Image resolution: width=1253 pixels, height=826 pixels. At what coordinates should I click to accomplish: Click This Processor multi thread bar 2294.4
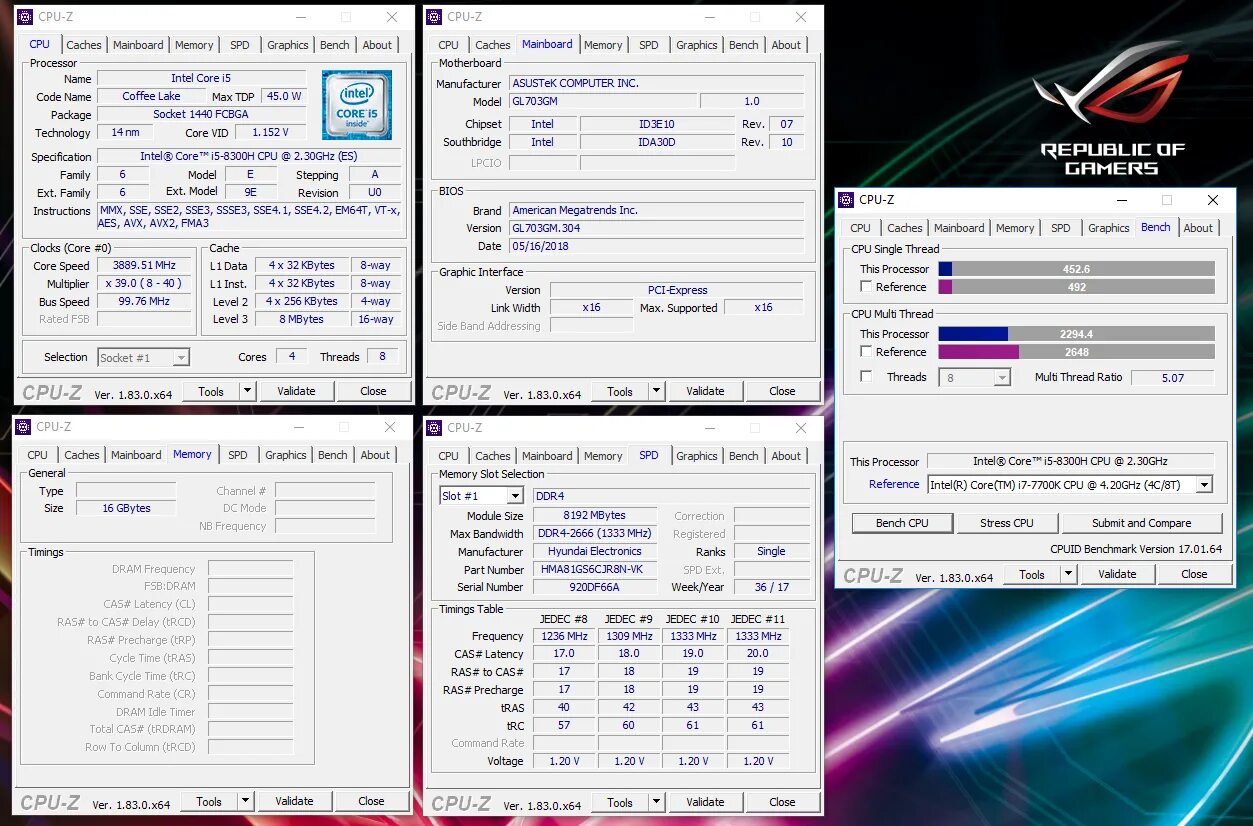point(1076,334)
